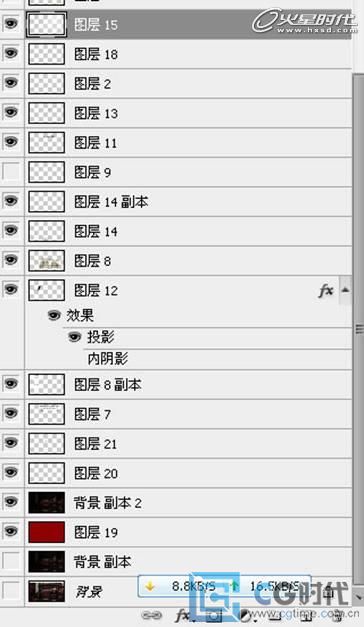This screenshot has height=627, width=364.
Task: Click the red thumbnail of 图层 19
Action: click(x=46, y=532)
